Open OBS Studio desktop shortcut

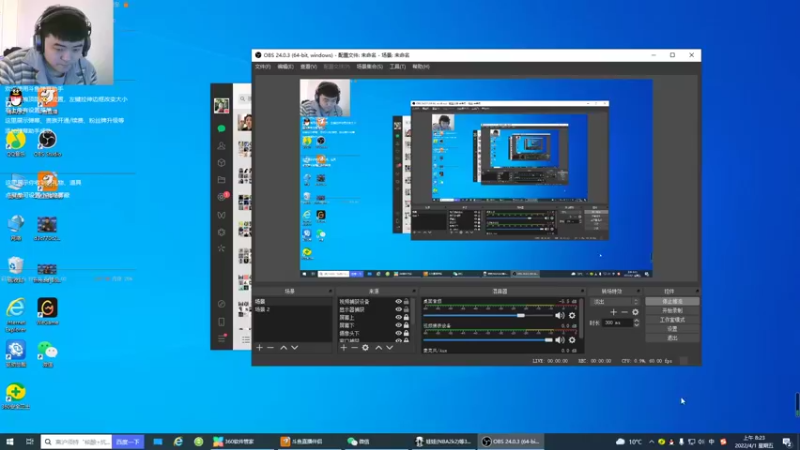coord(47,143)
